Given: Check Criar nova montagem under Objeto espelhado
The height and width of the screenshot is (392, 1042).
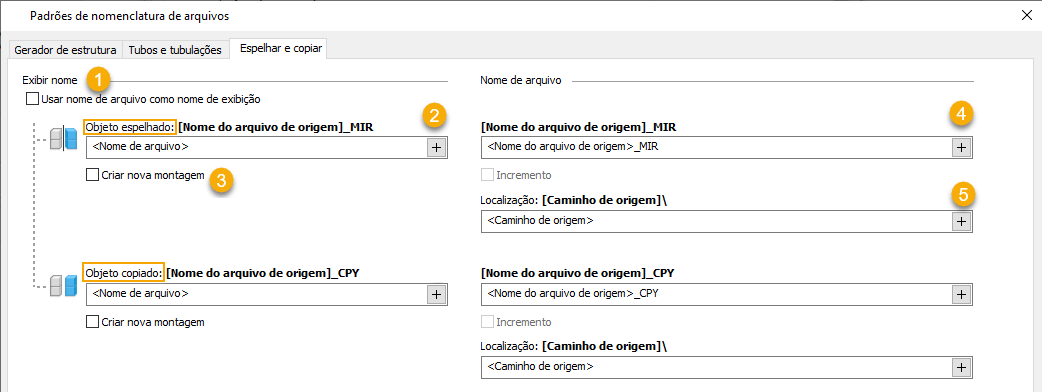Looking at the screenshot, I should coord(93,176).
